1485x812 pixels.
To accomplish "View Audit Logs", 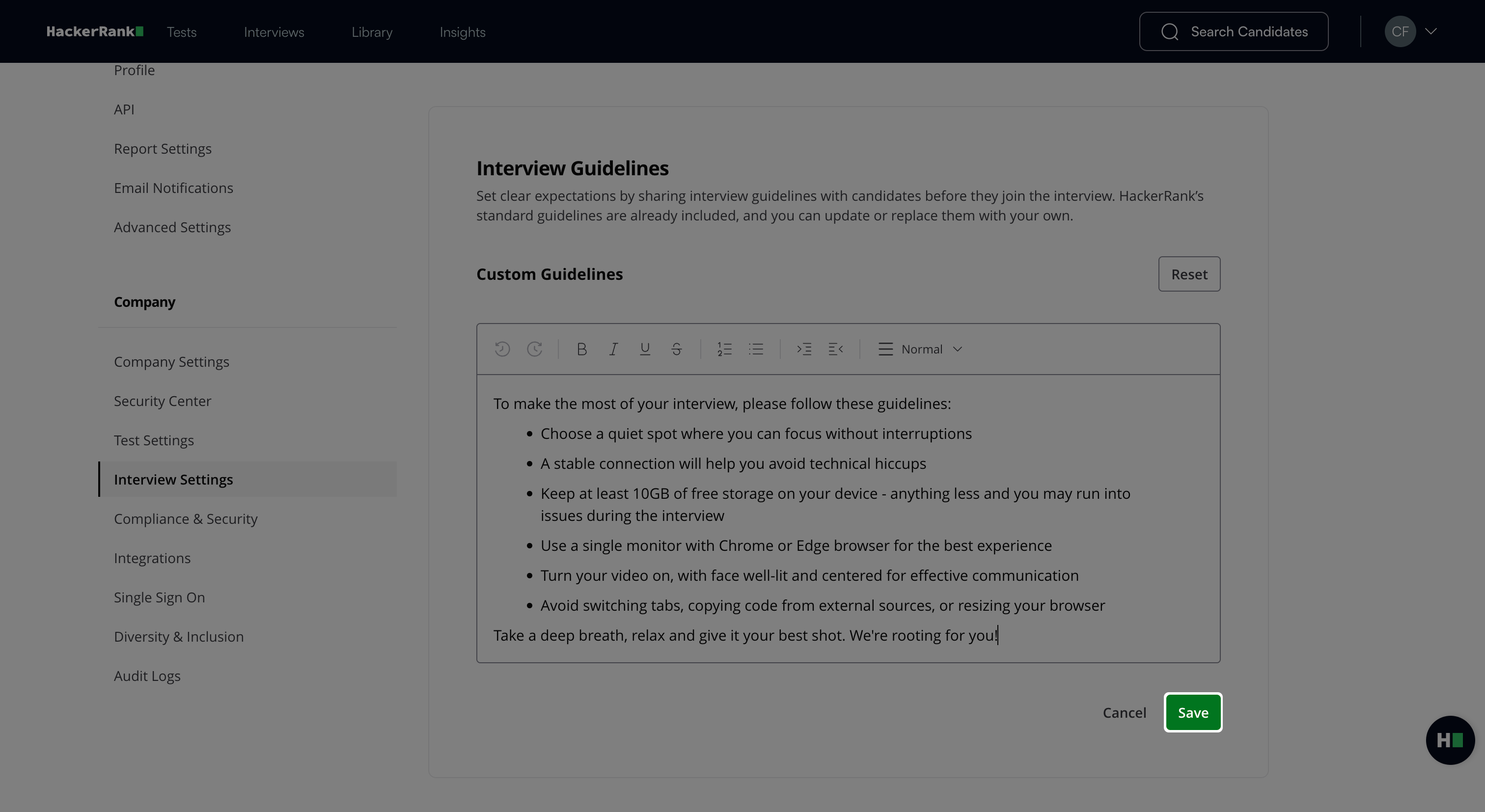I will pyautogui.click(x=147, y=676).
